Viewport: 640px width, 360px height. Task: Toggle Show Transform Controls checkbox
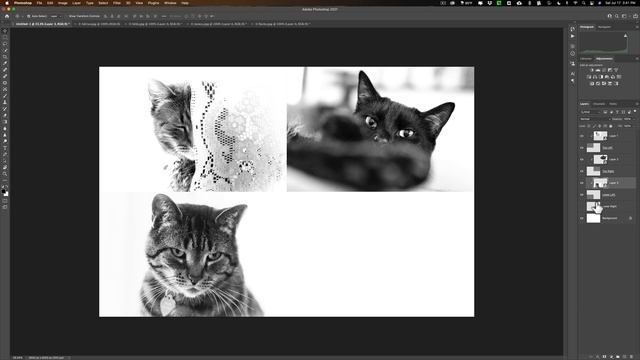coord(66,16)
